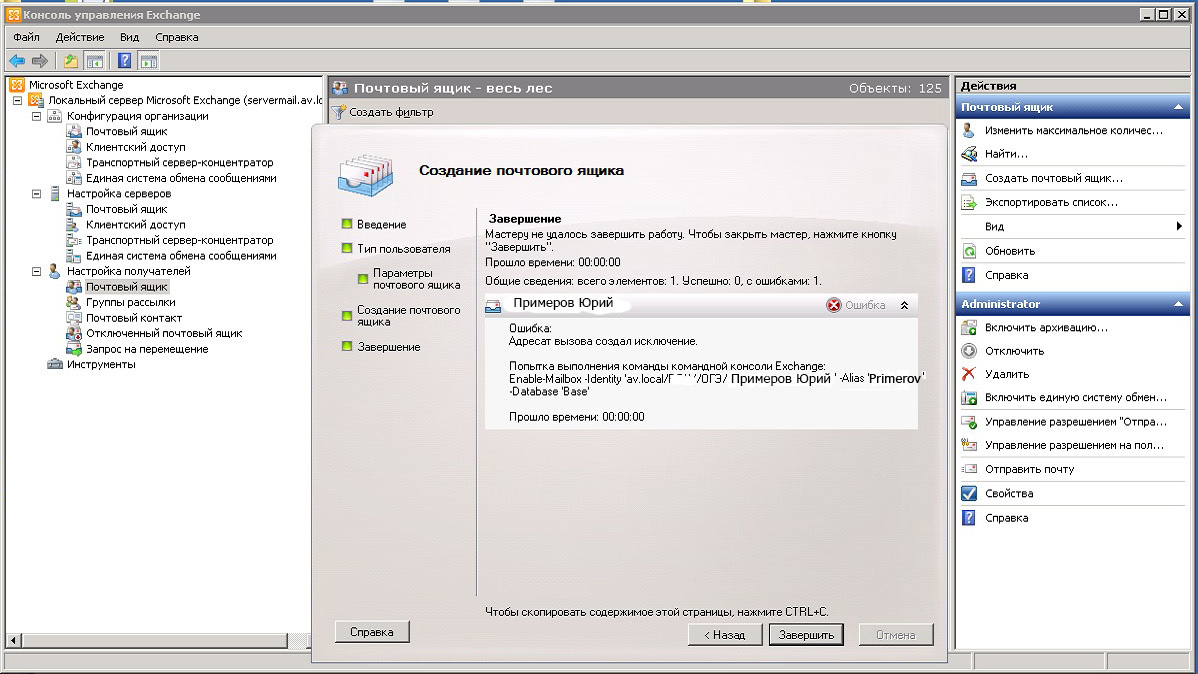Click the Обновить refresh icon
Screen dimensions: 1198x674
coord(969,251)
